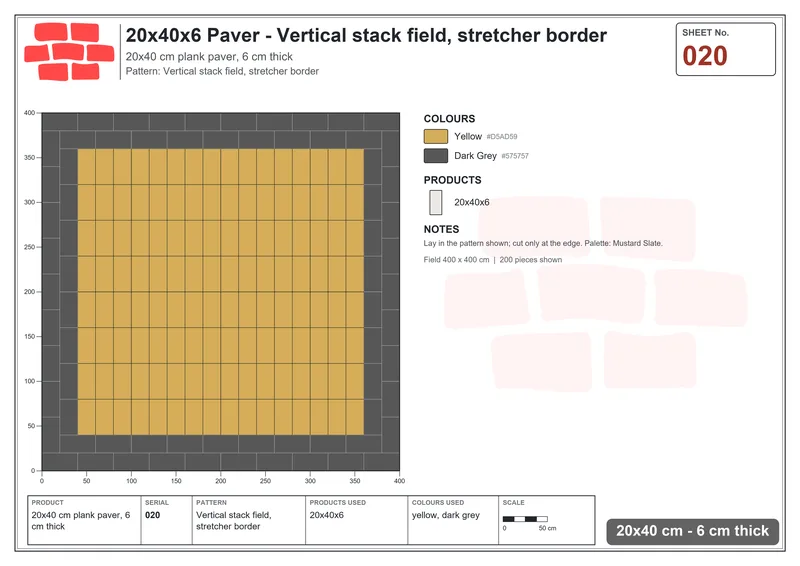Click the x-axis label 250
The width and height of the screenshot is (800, 566).
pyautogui.click(x=265, y=481)
